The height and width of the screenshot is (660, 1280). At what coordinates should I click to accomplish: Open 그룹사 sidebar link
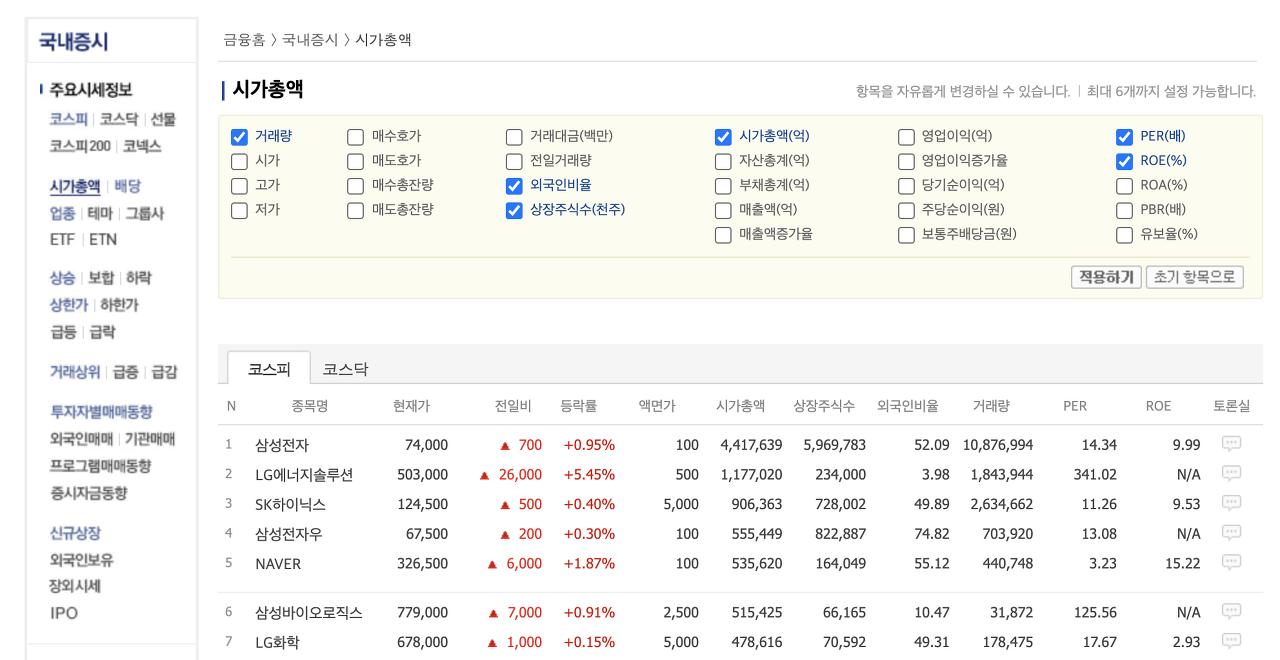[x=144, y=213]
